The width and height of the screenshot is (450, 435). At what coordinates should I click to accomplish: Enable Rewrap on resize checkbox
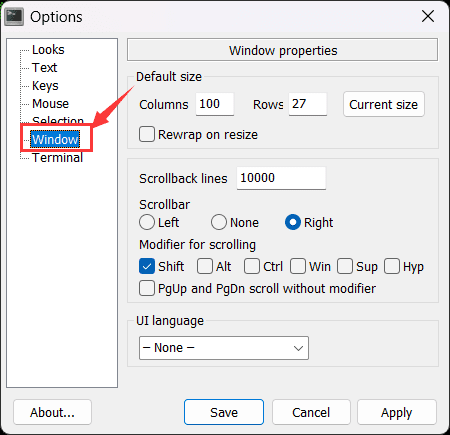[x=147, y=134]
